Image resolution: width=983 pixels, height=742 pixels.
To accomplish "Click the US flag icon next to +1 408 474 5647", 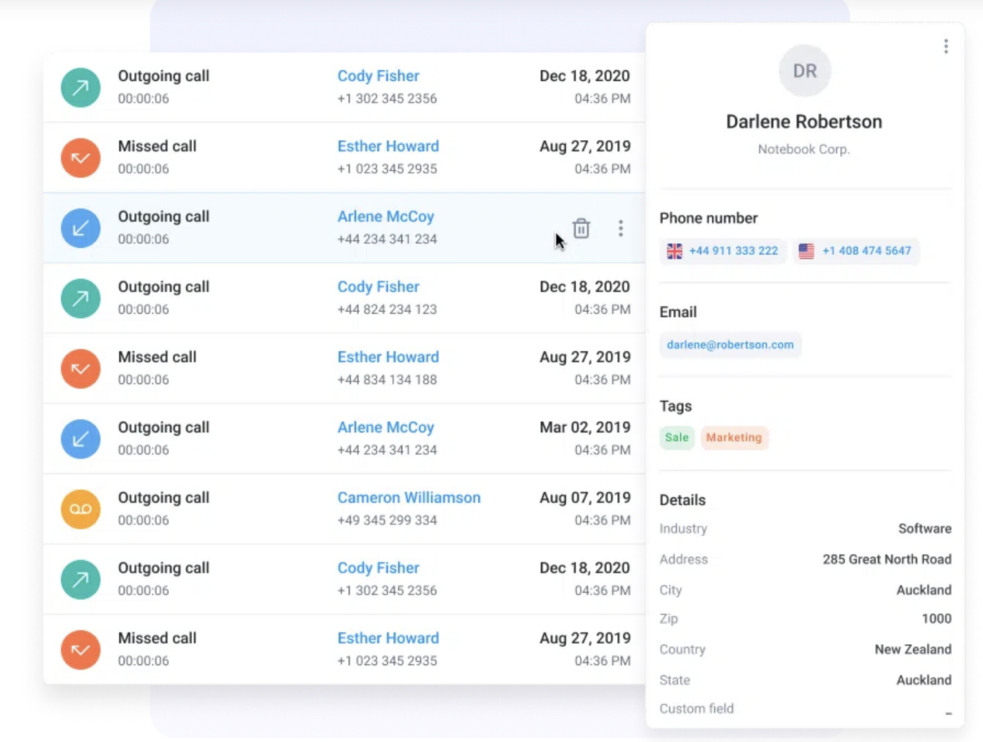I will (807, 251).
